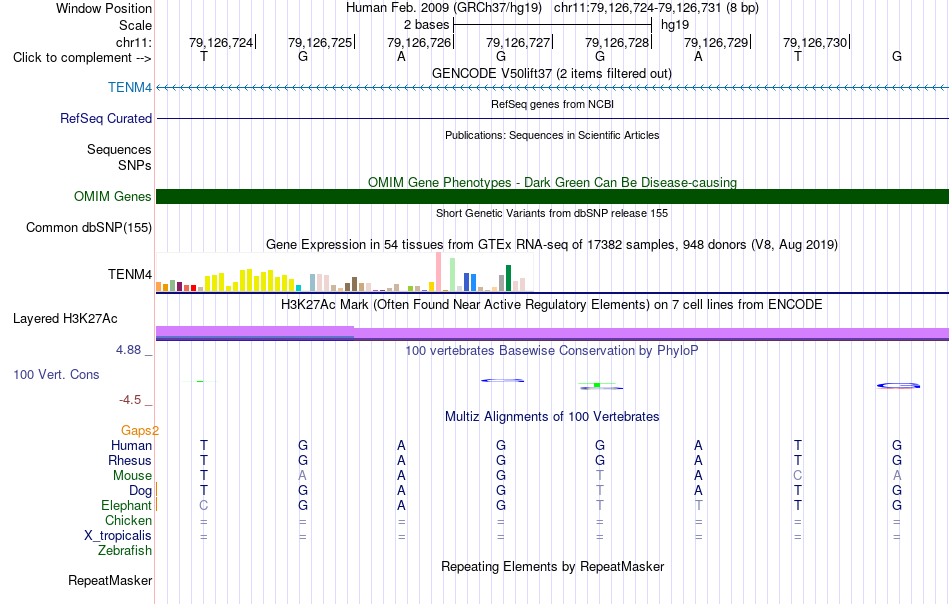Click Mouse row grey C under 79,126,730
950x604 pixels.
click(797, 476)
